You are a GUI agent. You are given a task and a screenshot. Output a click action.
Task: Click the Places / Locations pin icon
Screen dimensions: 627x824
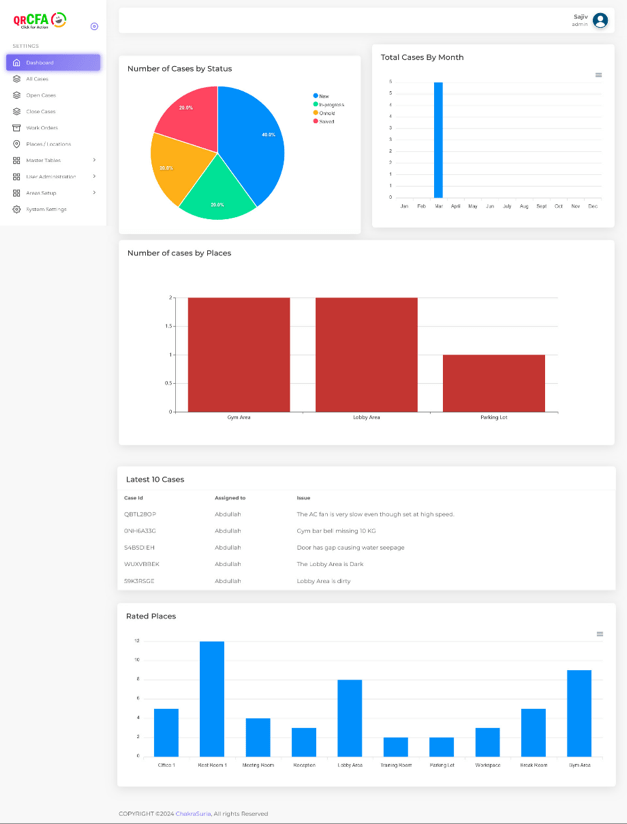point(16,144)
